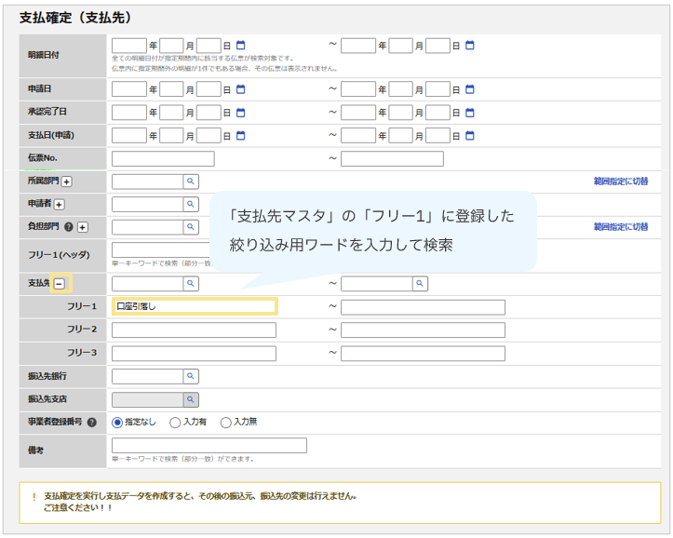
Task: Click the 所属部門 text input
Action: [x=148, y=181]
